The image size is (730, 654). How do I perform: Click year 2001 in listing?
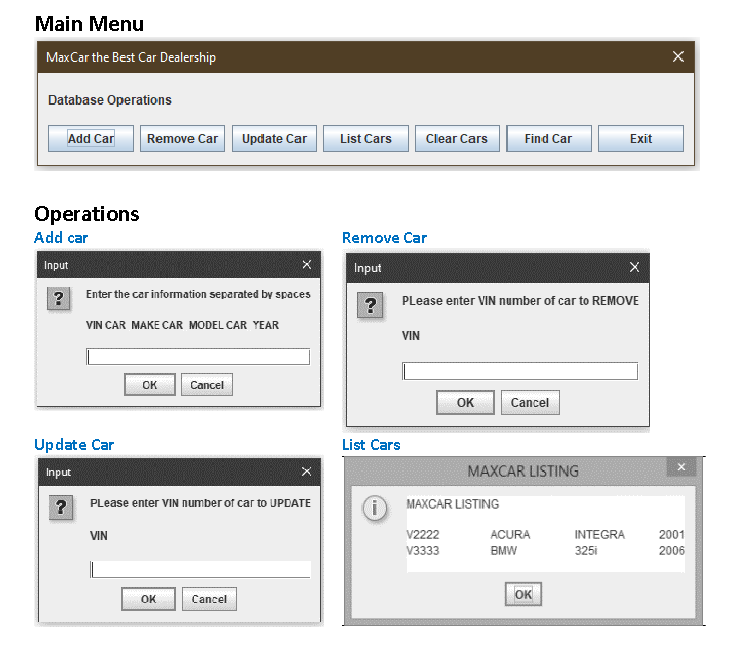pos(671,534)
